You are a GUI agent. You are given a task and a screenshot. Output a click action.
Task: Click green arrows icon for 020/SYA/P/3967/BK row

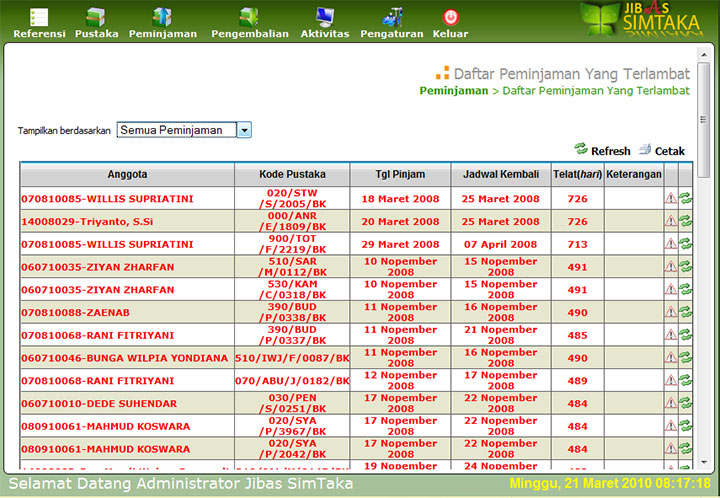coord(686,425)
